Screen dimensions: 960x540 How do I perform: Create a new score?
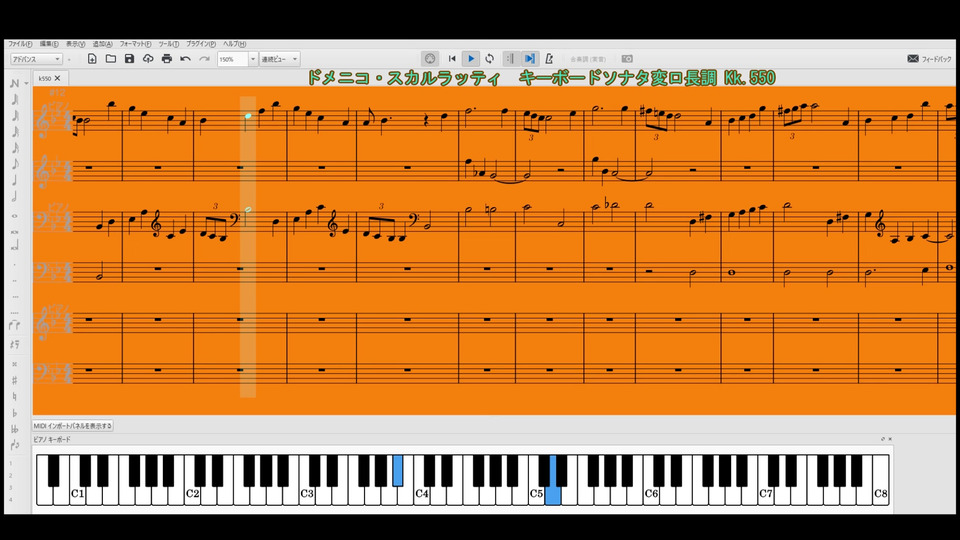(92, 59)
